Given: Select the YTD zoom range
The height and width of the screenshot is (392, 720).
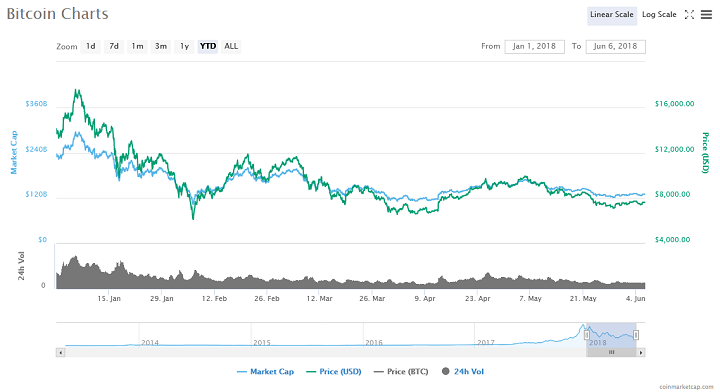Looking at the screenshot, I should click(x=208, y=46).
